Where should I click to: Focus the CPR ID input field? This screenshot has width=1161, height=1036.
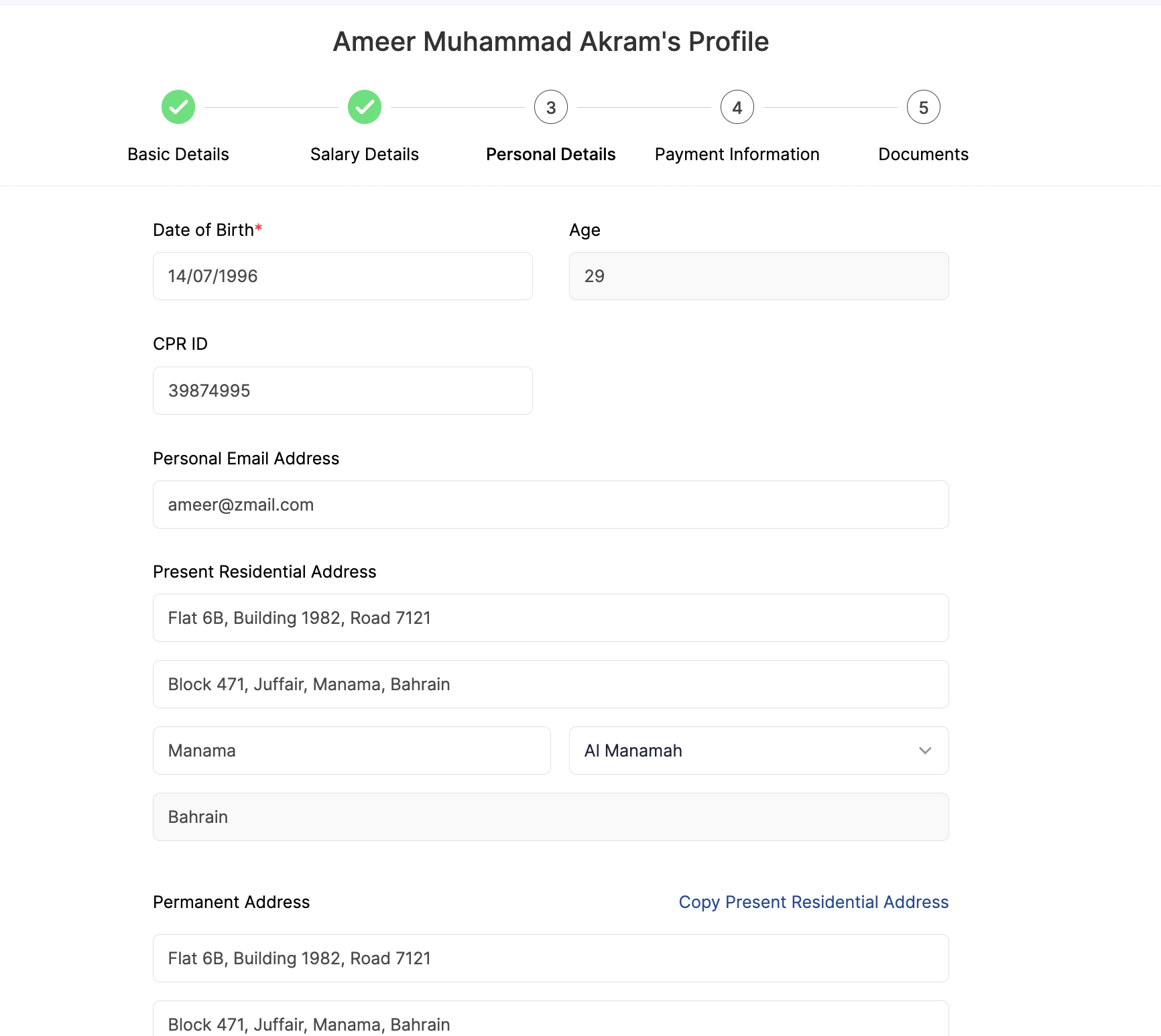click(x=343, y=391)
